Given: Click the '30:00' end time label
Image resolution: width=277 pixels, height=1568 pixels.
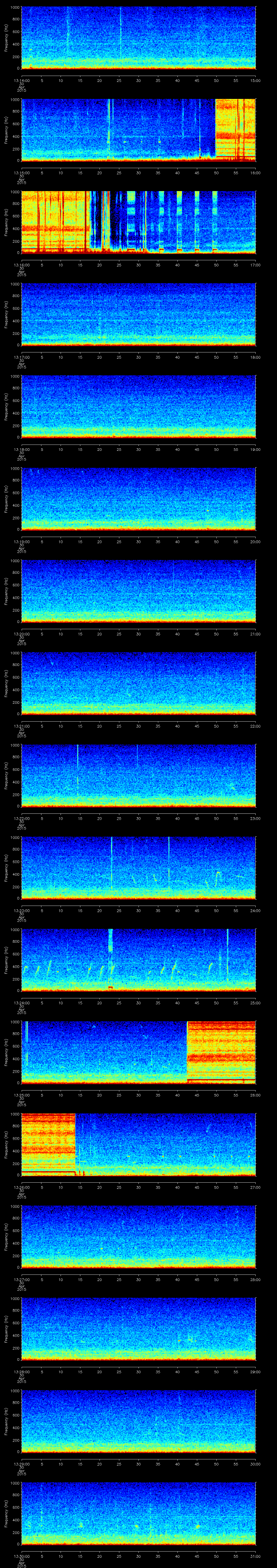Looking at the screenshot, I should click(256, 1463).
